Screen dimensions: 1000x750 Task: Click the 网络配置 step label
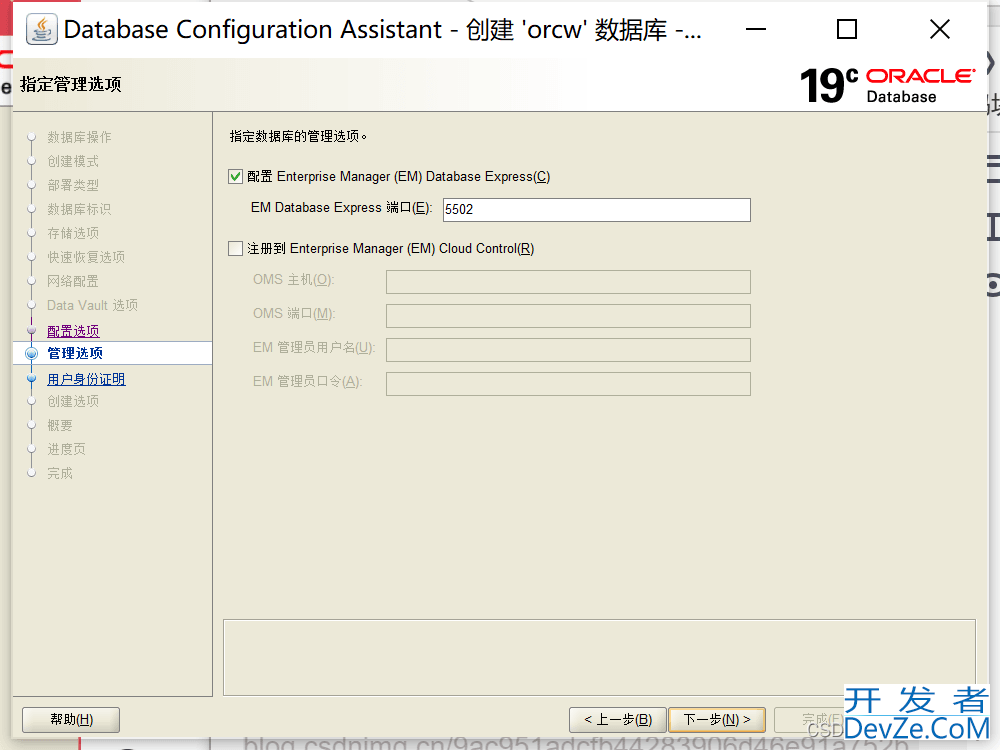(x=73, y=281)
